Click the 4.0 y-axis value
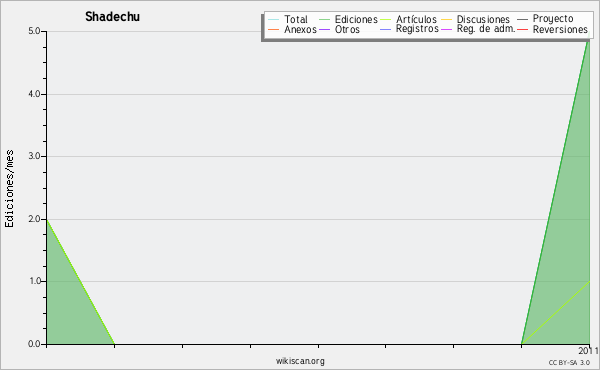 [x=34, y=94]
